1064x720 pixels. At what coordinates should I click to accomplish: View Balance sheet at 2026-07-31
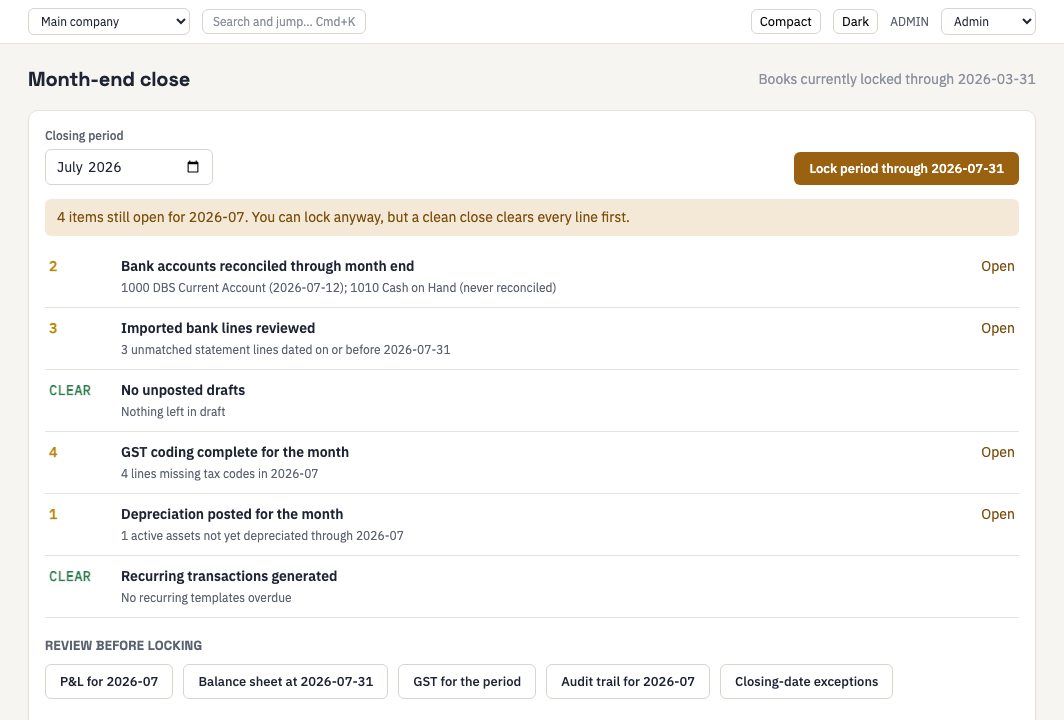coord(285,681)
